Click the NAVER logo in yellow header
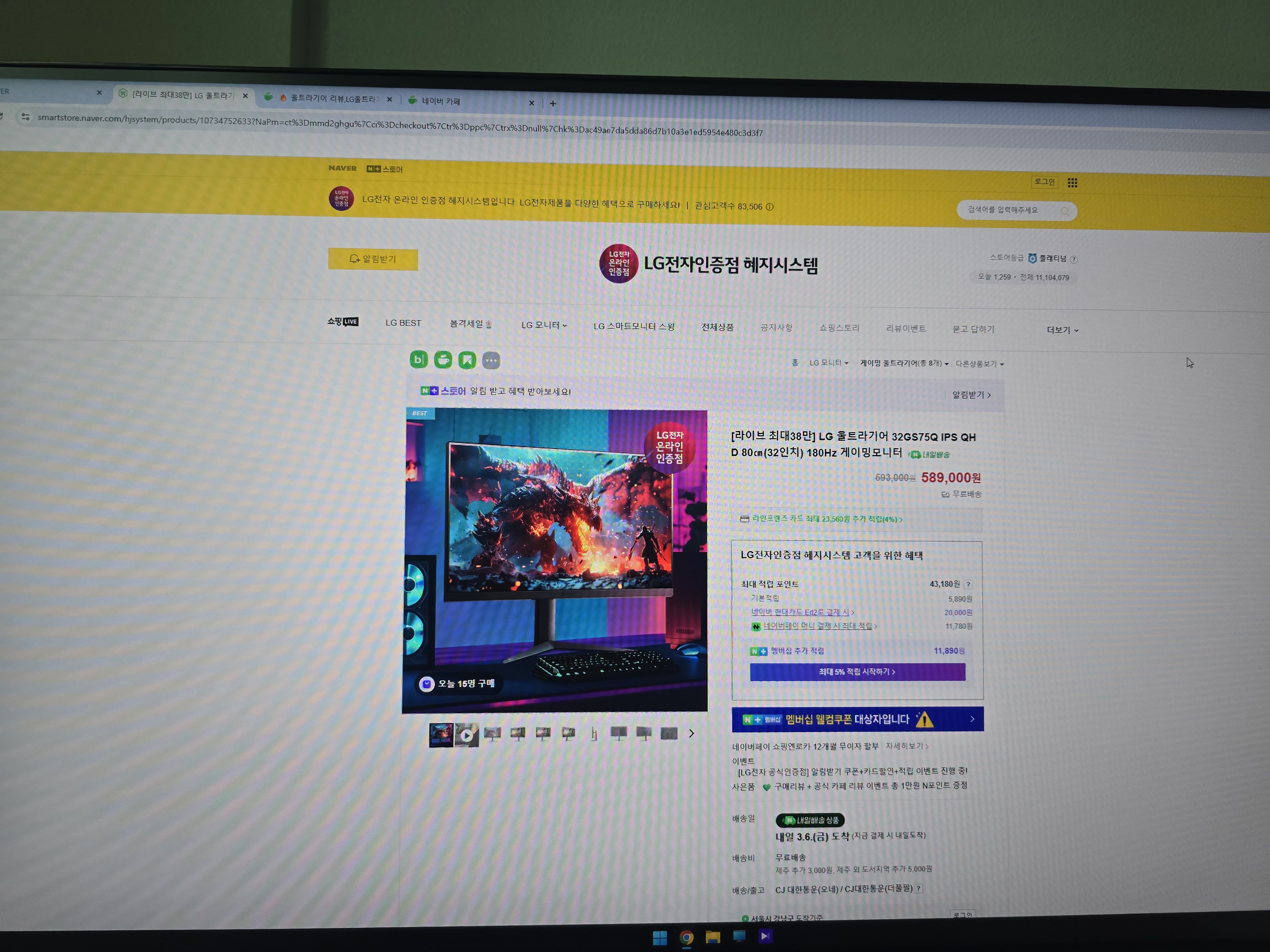1270x952 pixels. [343, 168]
